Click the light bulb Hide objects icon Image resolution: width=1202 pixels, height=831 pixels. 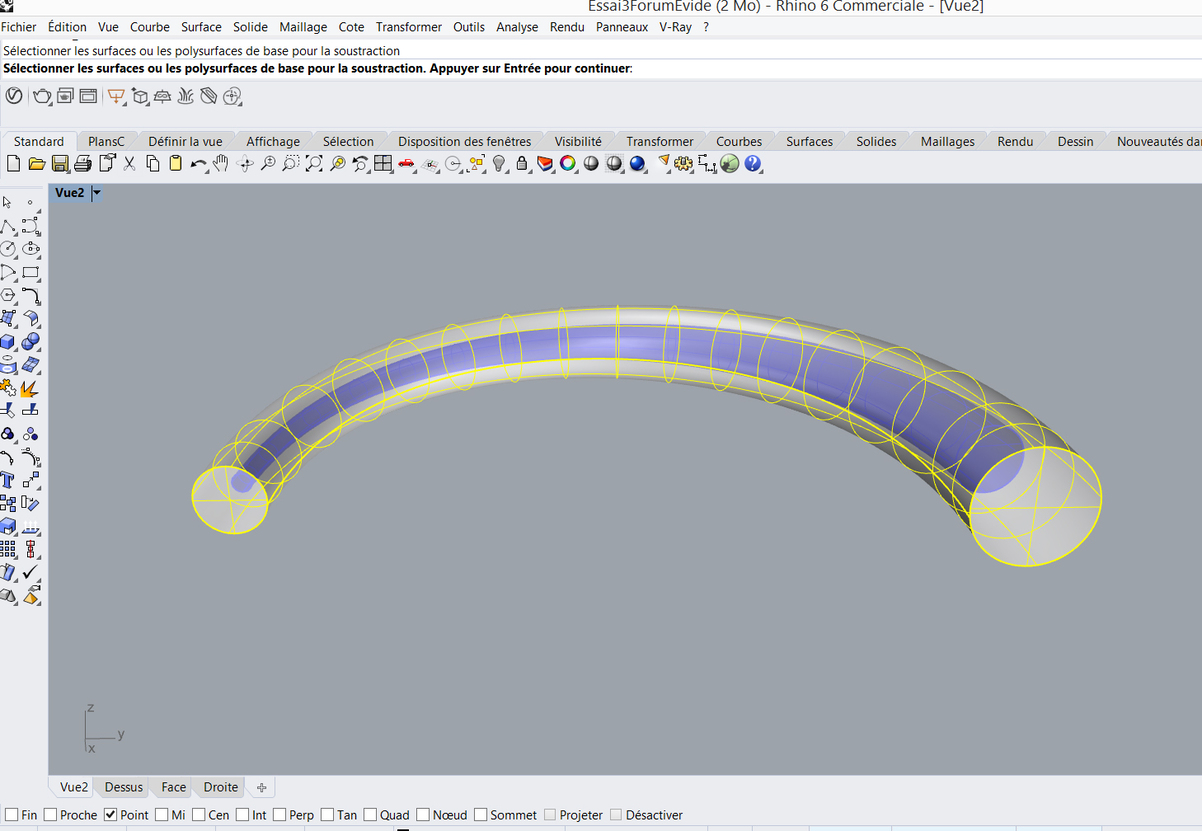[499, 164]
